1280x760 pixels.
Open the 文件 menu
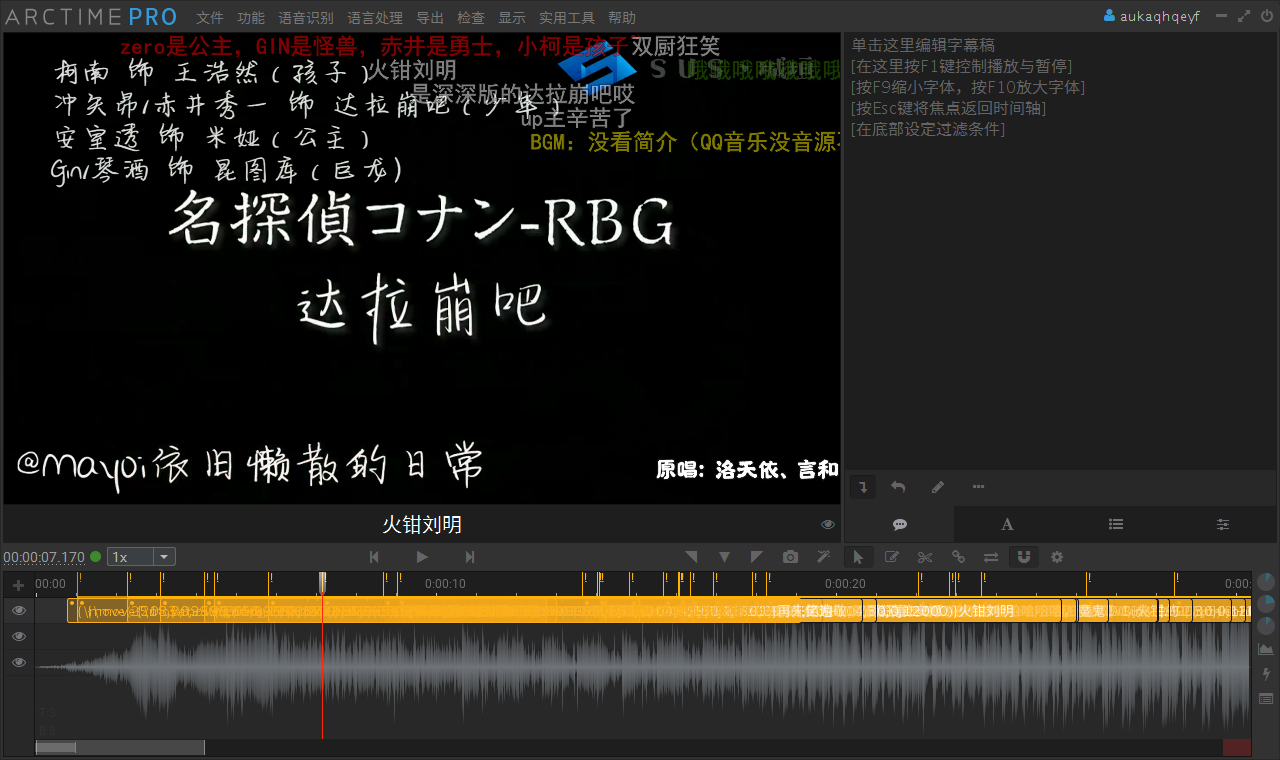[210, 18]
